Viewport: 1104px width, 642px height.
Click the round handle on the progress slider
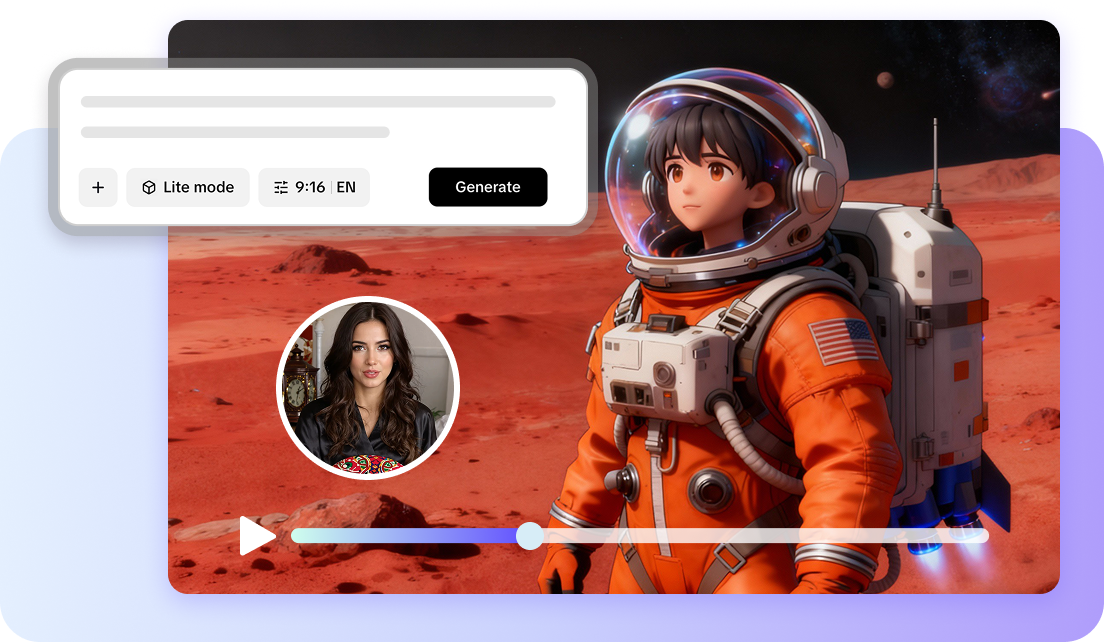click(x=529, y=536)
